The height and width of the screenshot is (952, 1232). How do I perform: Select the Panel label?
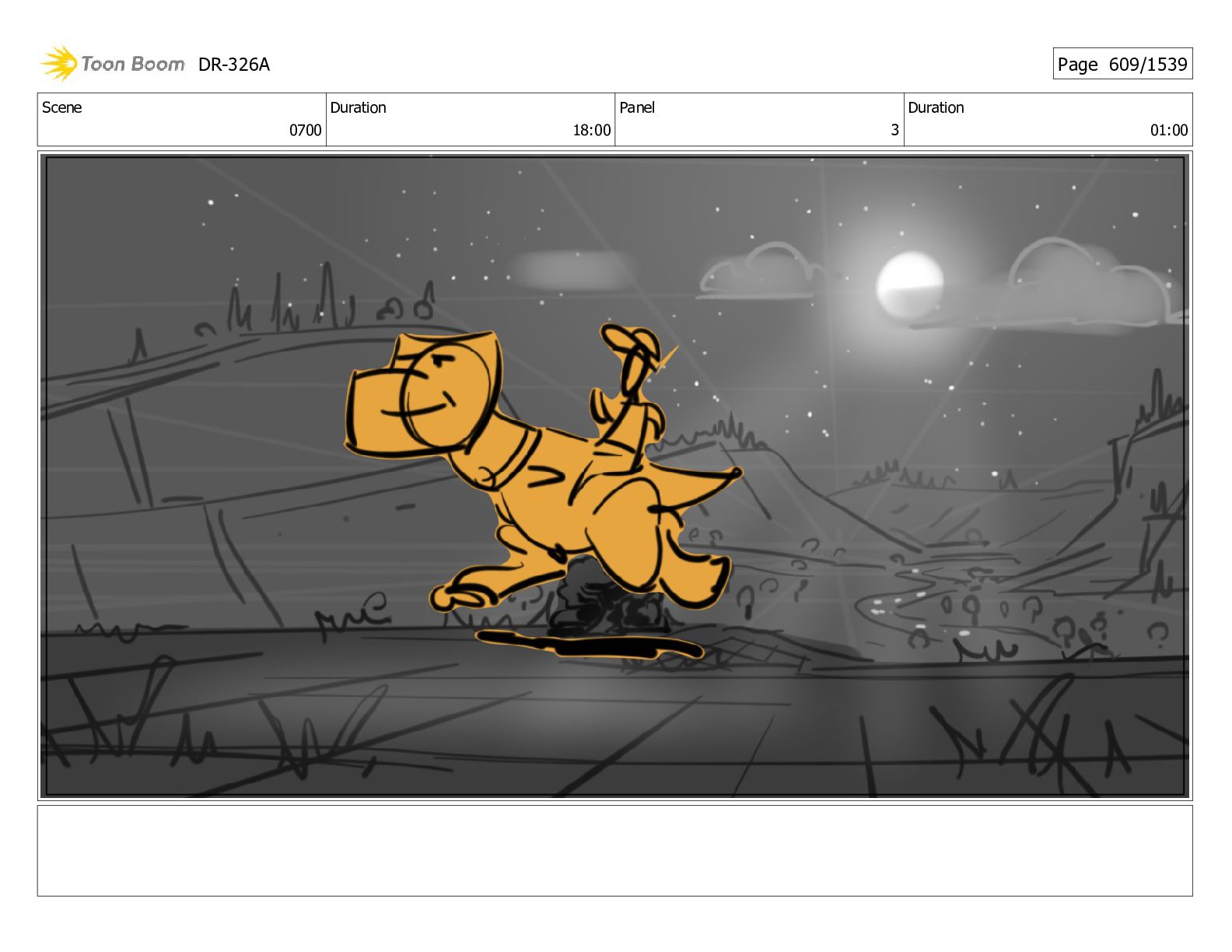pos(637,107)
